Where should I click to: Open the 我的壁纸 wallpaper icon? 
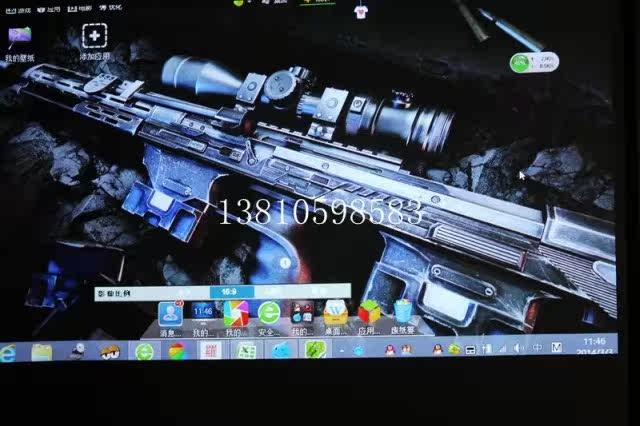(18, 39)
